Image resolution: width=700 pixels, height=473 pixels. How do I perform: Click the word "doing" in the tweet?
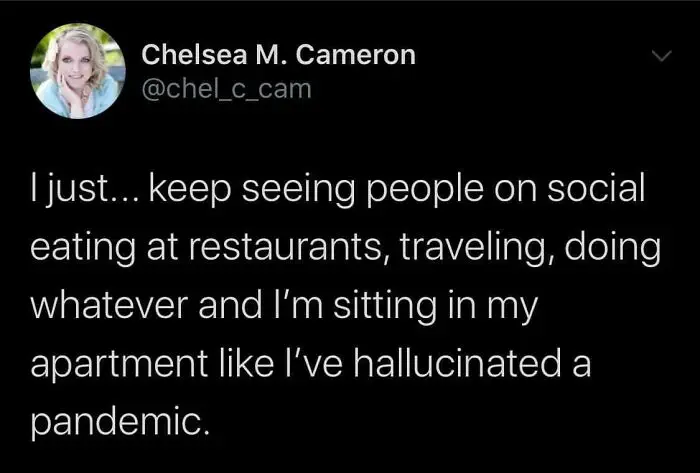(613, 249)
